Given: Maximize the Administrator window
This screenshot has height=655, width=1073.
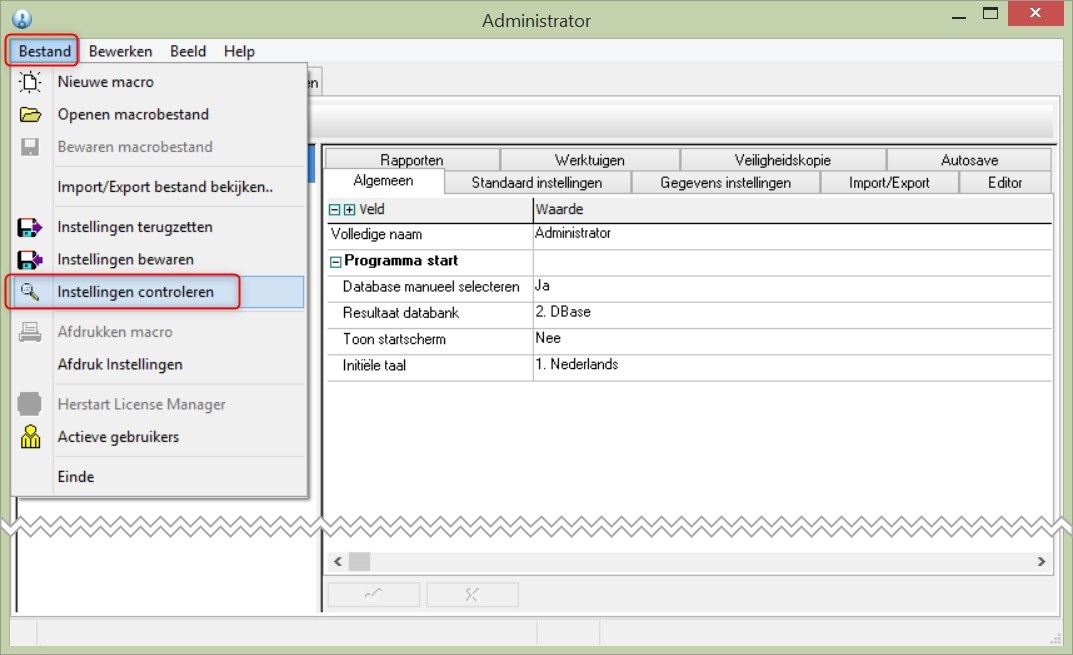Looking at the screenshot, I should 990,14.
